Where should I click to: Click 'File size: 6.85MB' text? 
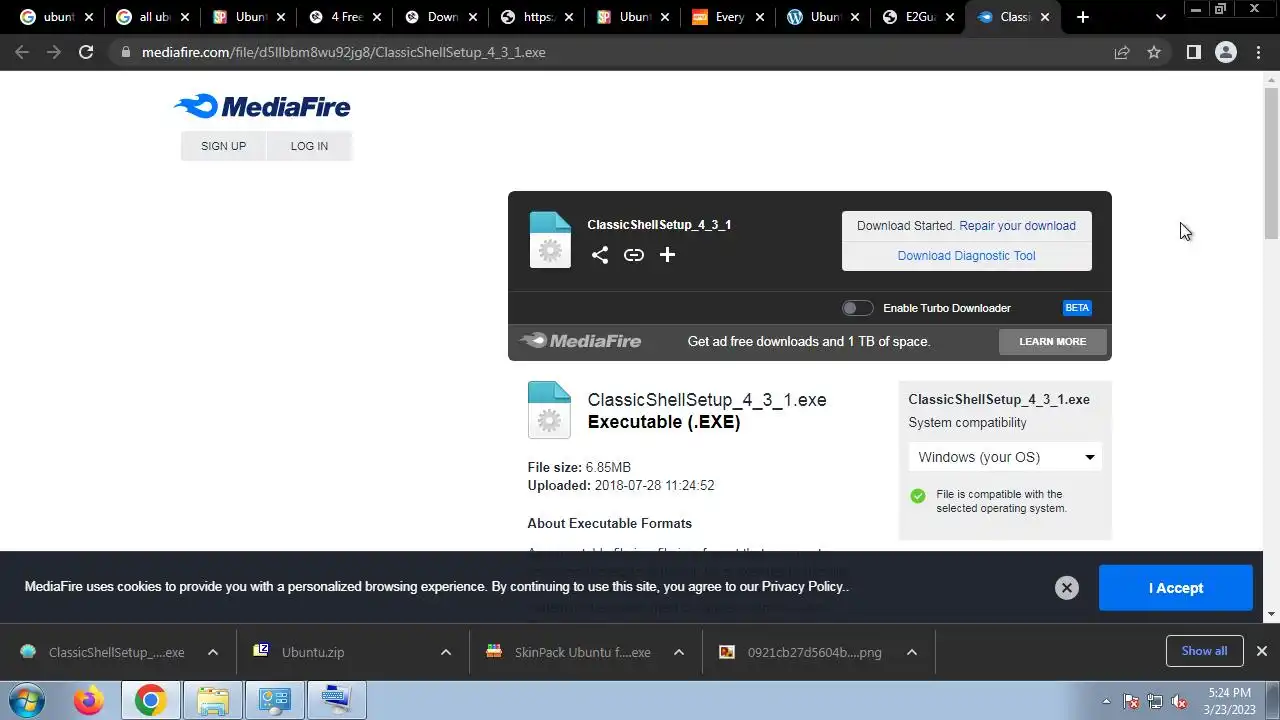point(579,467)
